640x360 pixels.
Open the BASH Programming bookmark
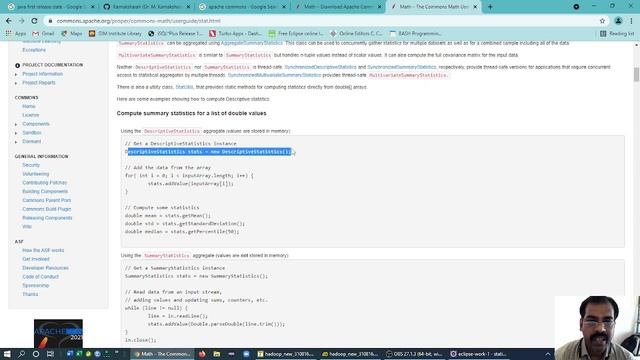click(x=416, y=33)
